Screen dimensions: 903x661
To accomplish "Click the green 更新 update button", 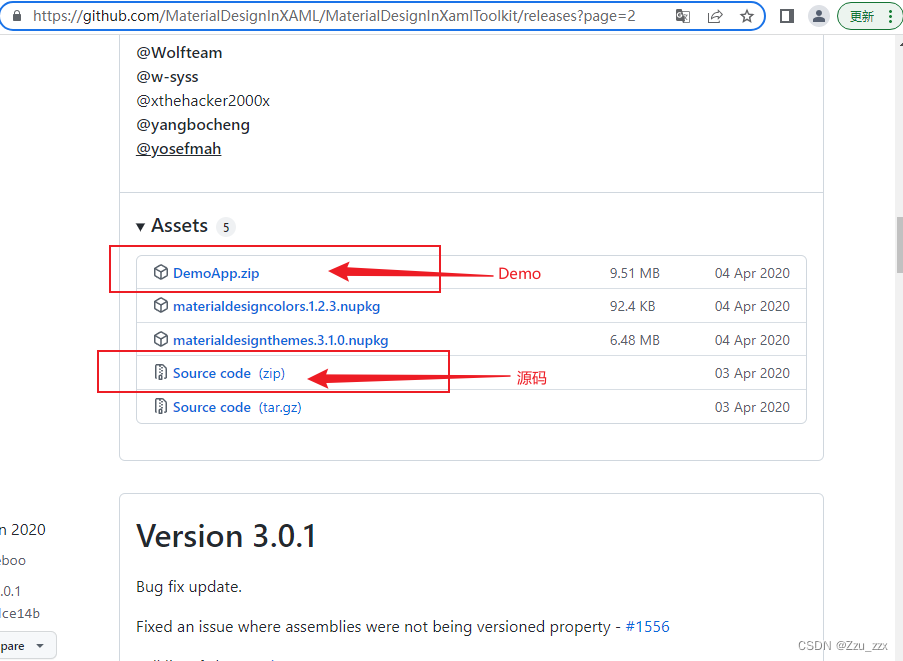I will pyautogui.click(x=862, y=16).
